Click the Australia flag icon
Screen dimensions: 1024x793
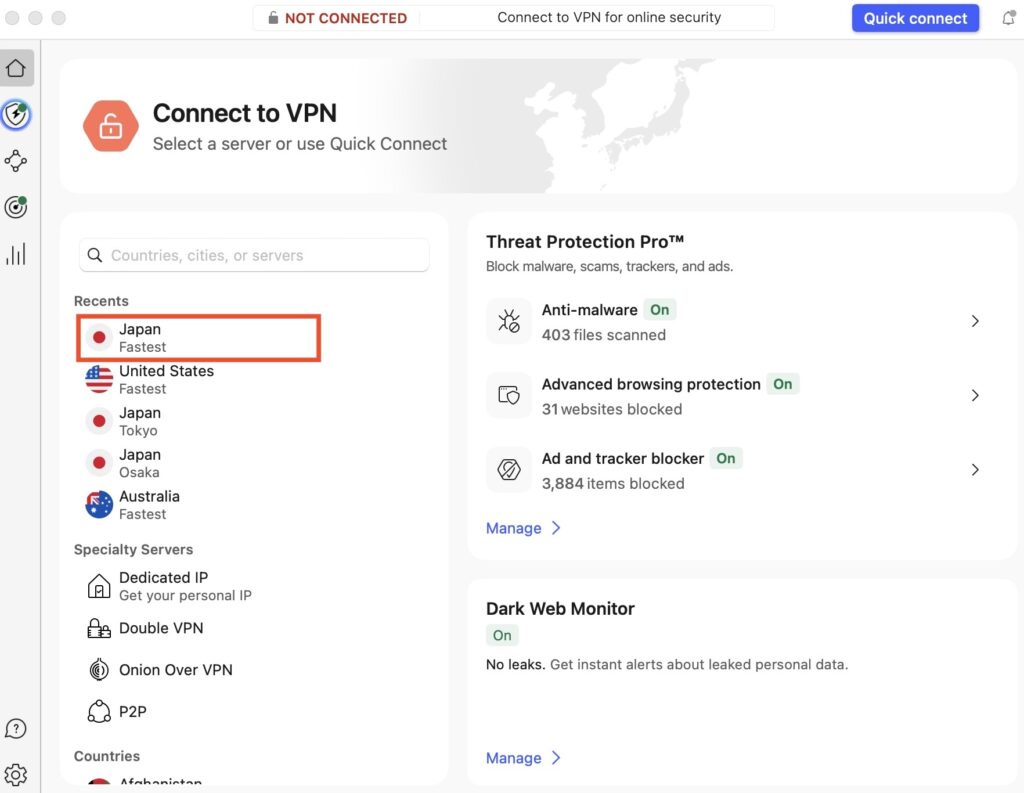click(99, 505)
